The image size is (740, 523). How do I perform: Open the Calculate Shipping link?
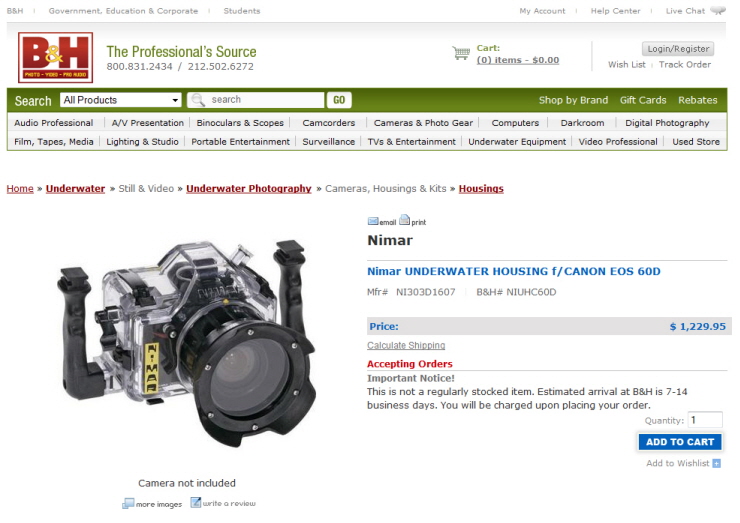coord(406,346)
